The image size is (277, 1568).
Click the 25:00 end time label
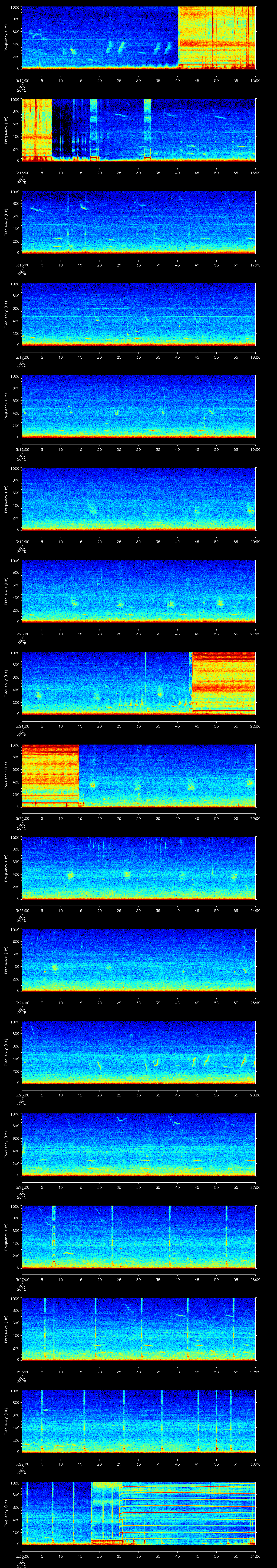[x=255, y=1003]
